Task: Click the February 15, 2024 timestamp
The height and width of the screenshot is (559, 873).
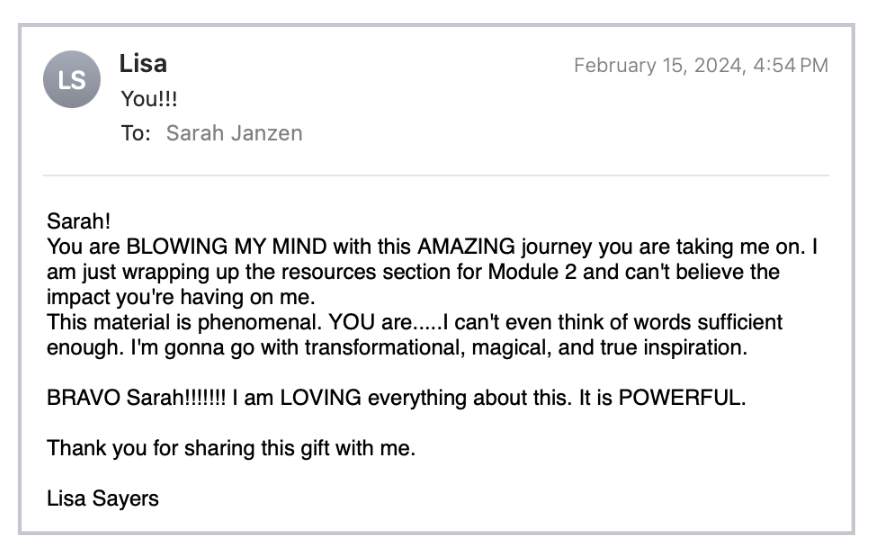Action: coord(700,66)
